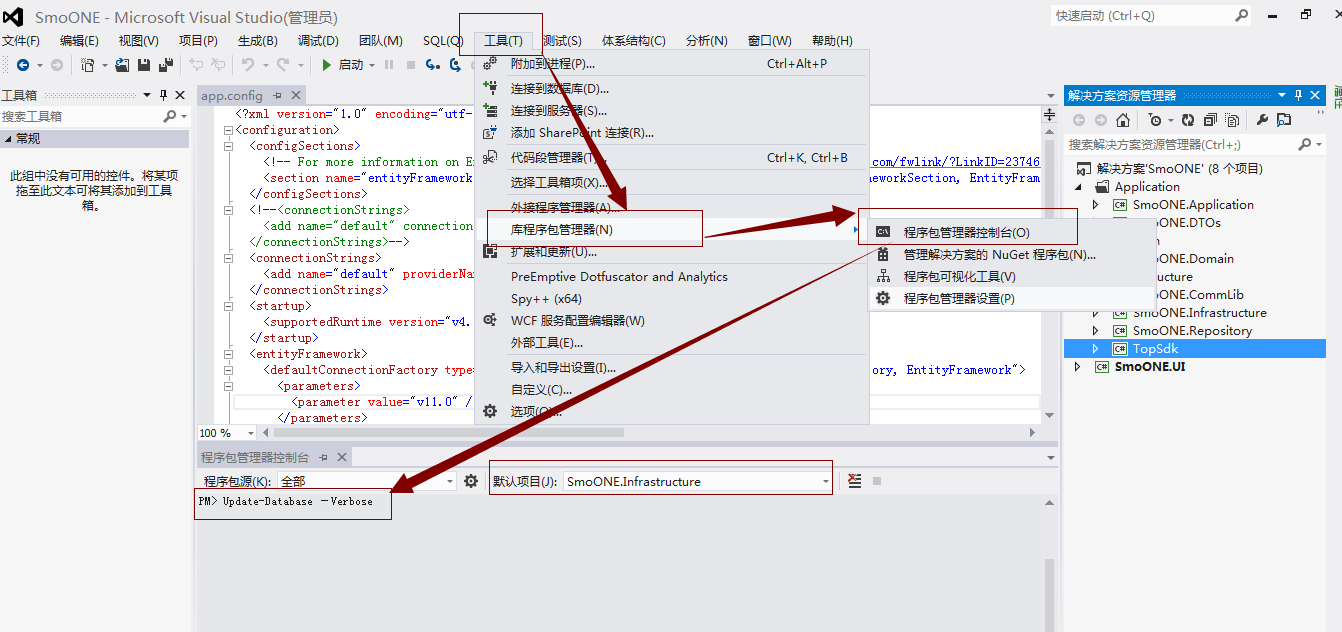
Task: Open package manager settings gear icon in console
Action: tap(471, 482)
